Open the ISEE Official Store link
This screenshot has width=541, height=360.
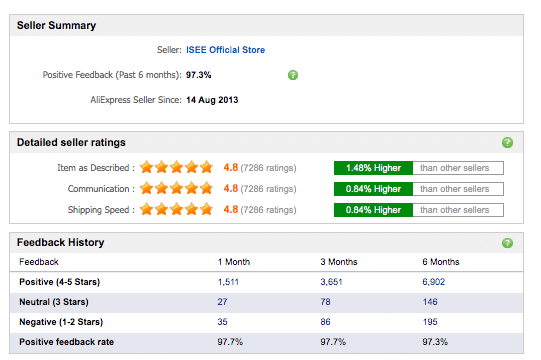[x=226, y=50]
